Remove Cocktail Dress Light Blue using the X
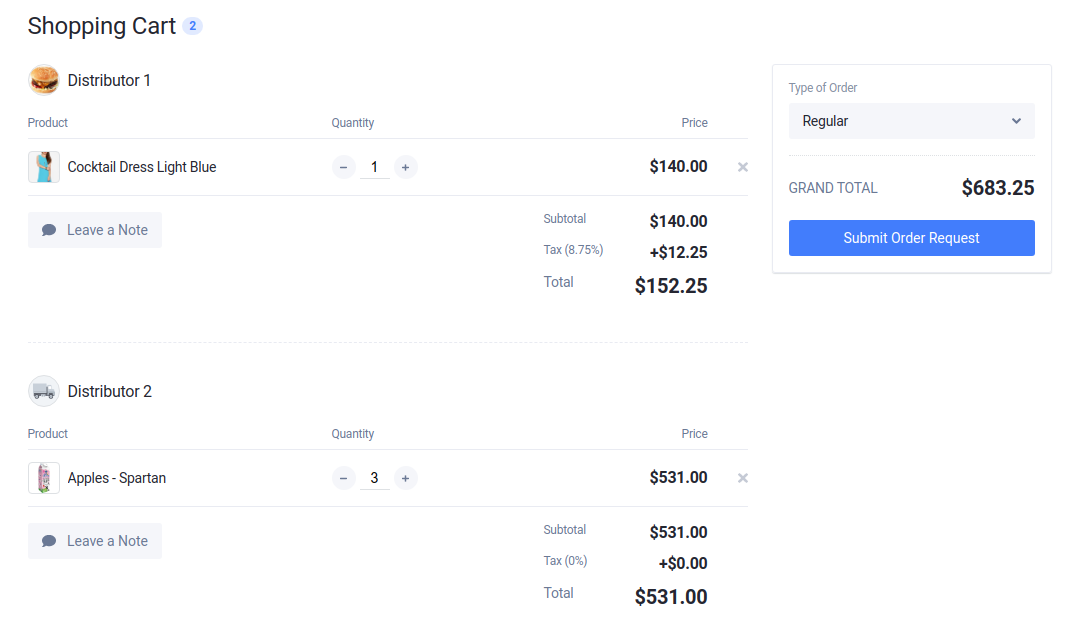1078x636 pixels. [742, 167]
